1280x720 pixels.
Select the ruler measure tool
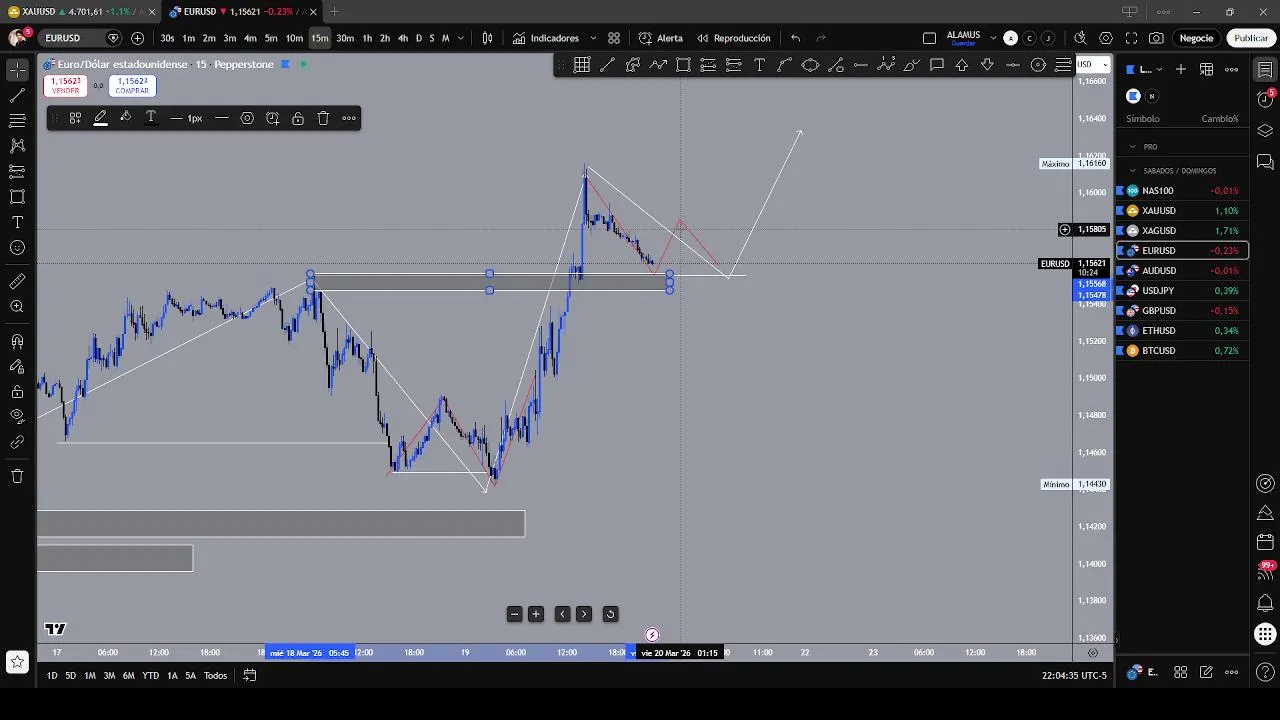click(17, 282)
